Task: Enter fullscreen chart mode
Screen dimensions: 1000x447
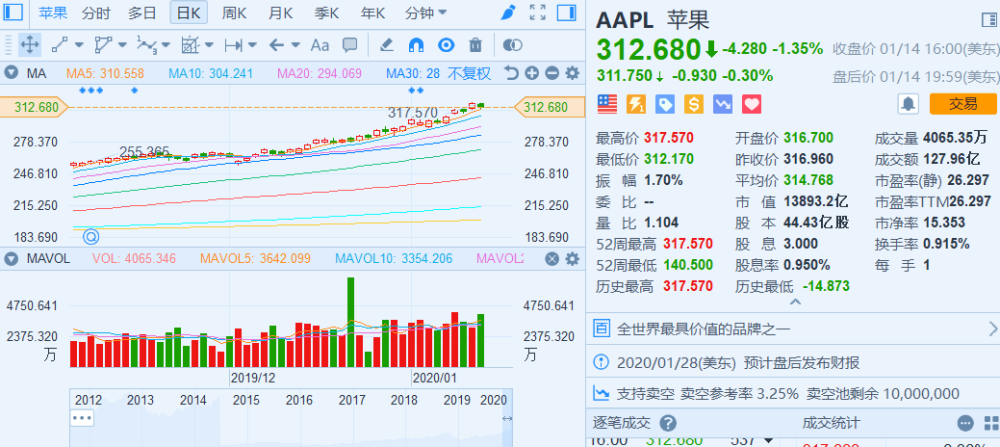Action: (x=538, y=12)
